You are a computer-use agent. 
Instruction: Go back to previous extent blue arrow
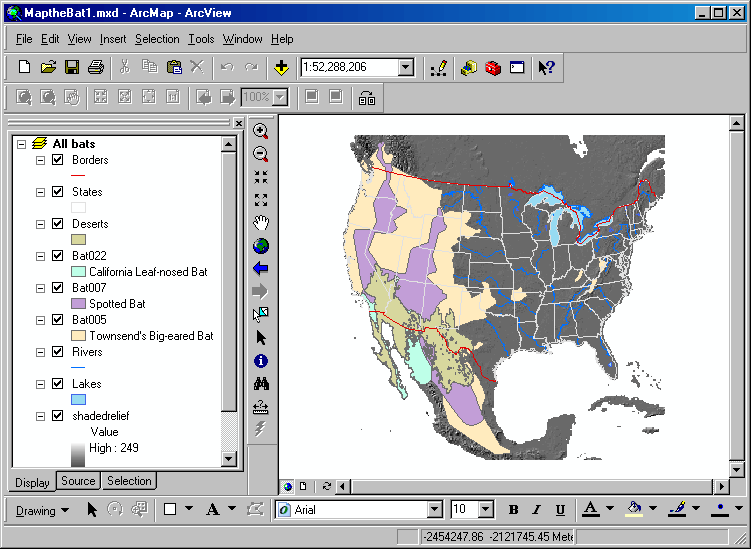click(261, 269)
